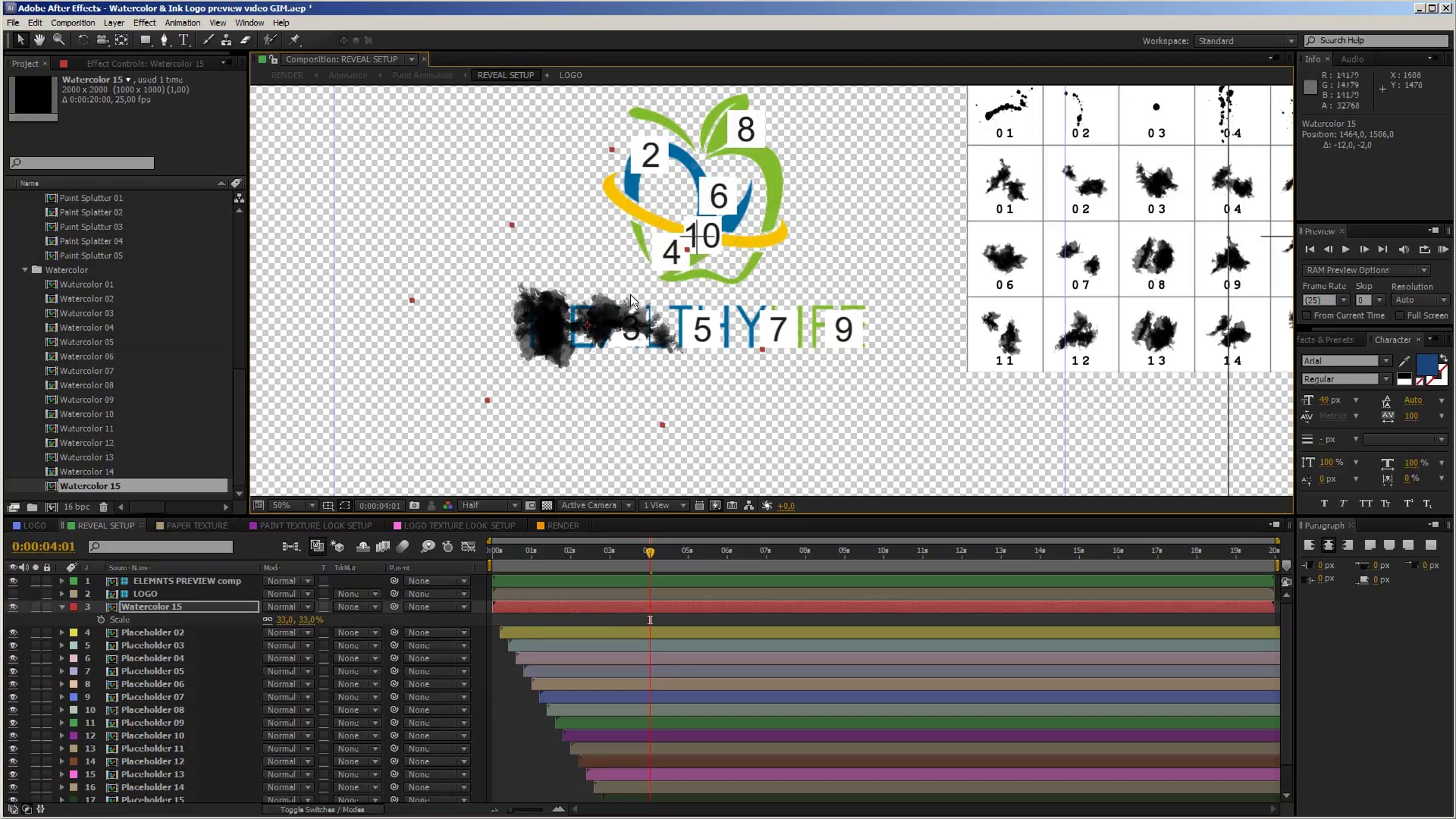The width and height of the screenshot is (1456, 819).
Task: Pick the Puppet Pin tool
Action: pos(295,40)
